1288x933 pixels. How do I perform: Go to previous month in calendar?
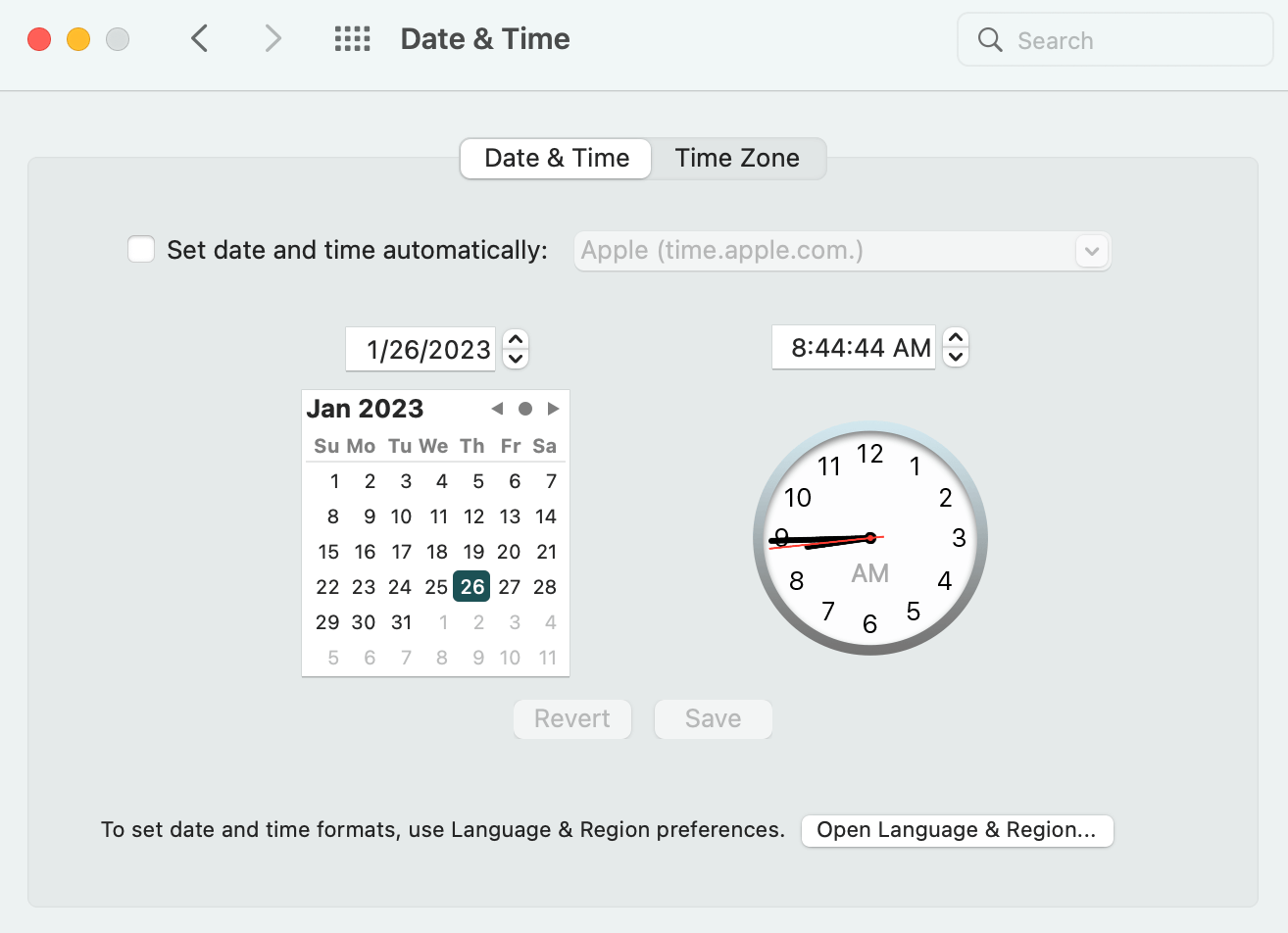(x=497, y=409)
